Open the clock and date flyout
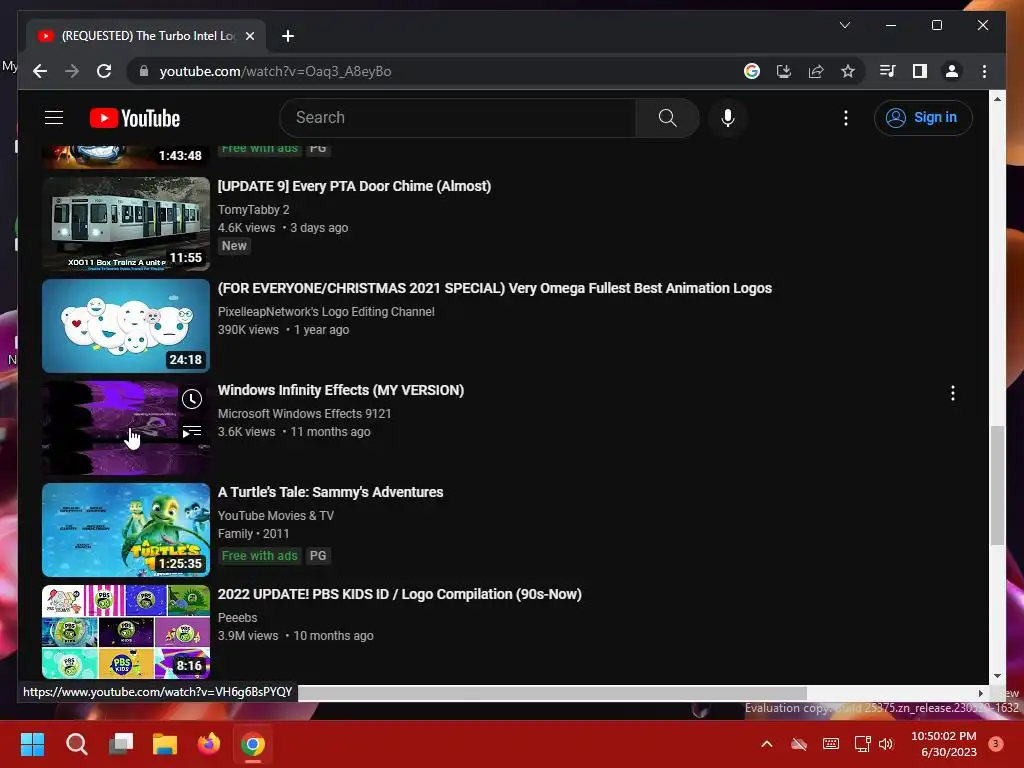 [944, 744]
